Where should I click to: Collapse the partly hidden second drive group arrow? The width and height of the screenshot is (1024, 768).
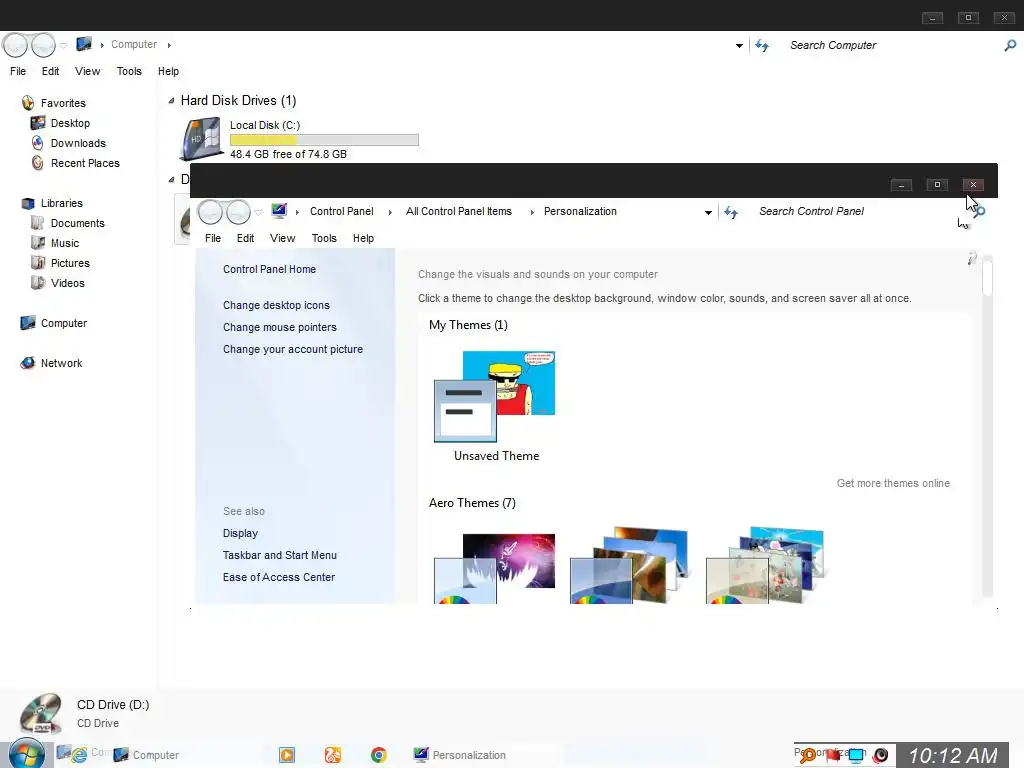[x=171, y=180]
